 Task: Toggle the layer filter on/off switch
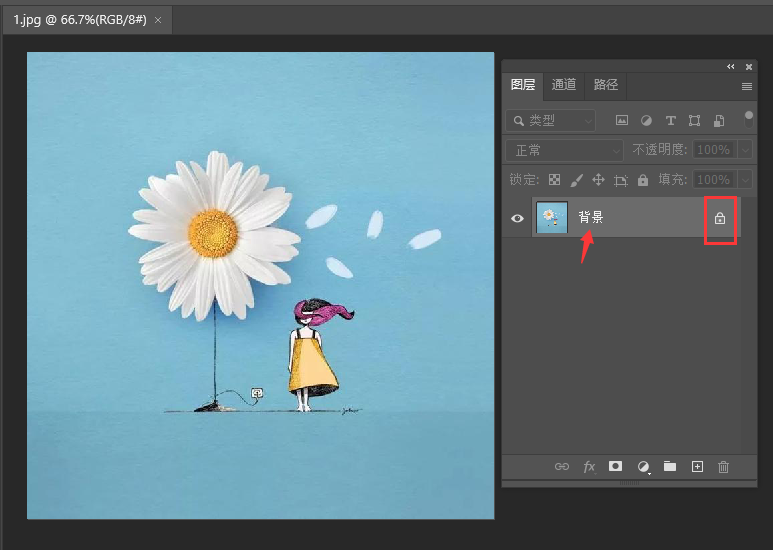click(x=749, y=119)
